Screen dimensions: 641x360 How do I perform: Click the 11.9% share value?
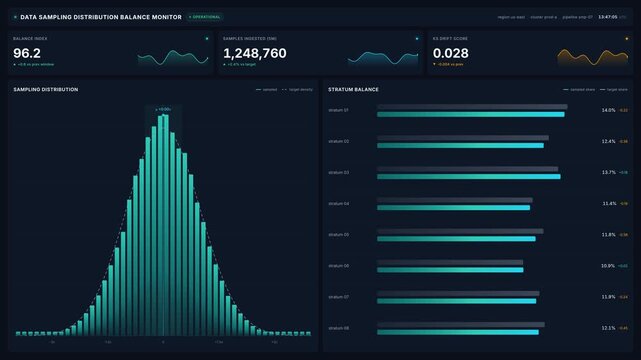click(608, 297)
